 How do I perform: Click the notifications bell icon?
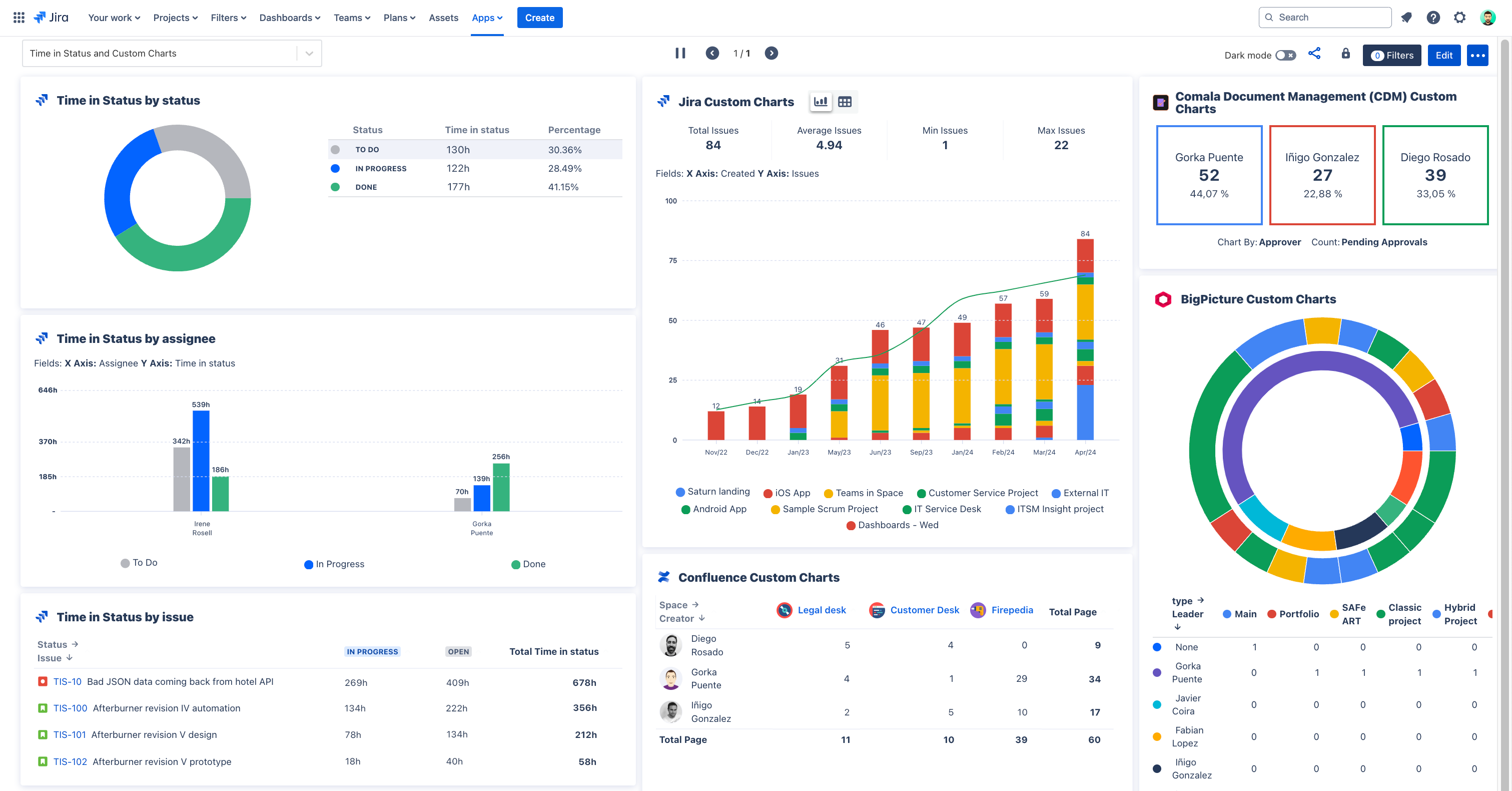click(x=1406, y=18)
